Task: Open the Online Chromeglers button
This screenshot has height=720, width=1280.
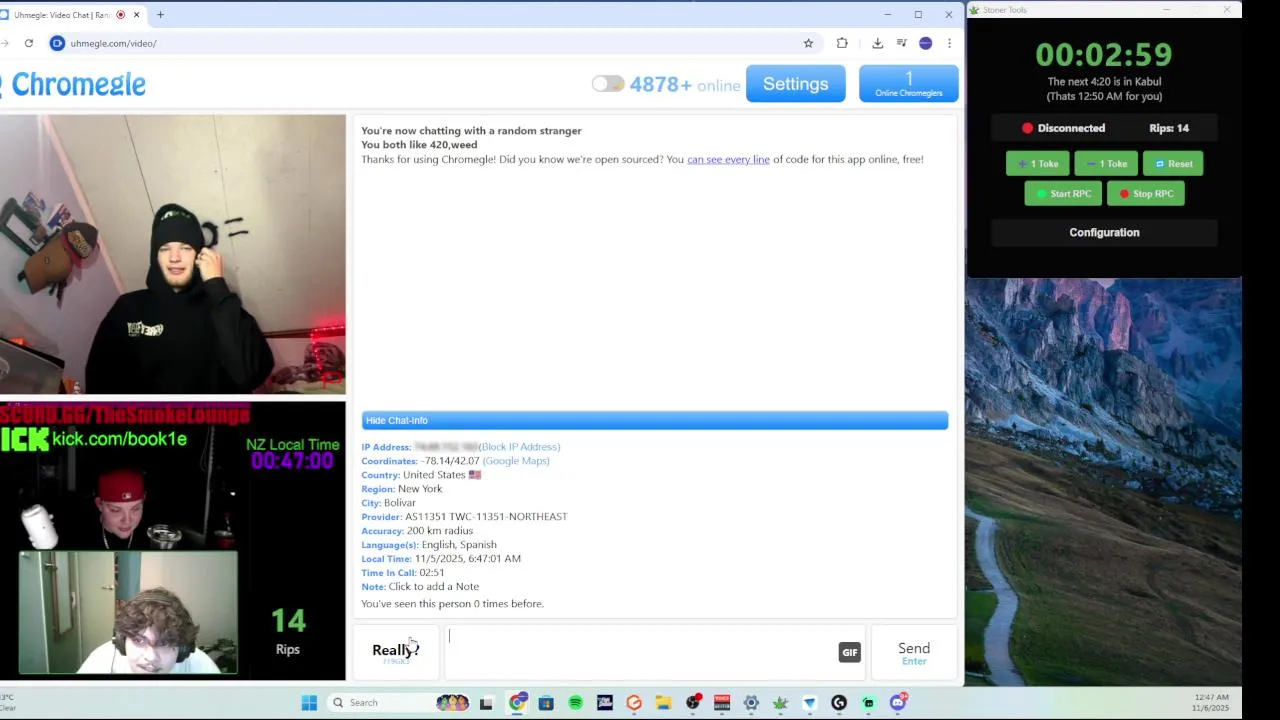Action: click(x=909, y=84)
